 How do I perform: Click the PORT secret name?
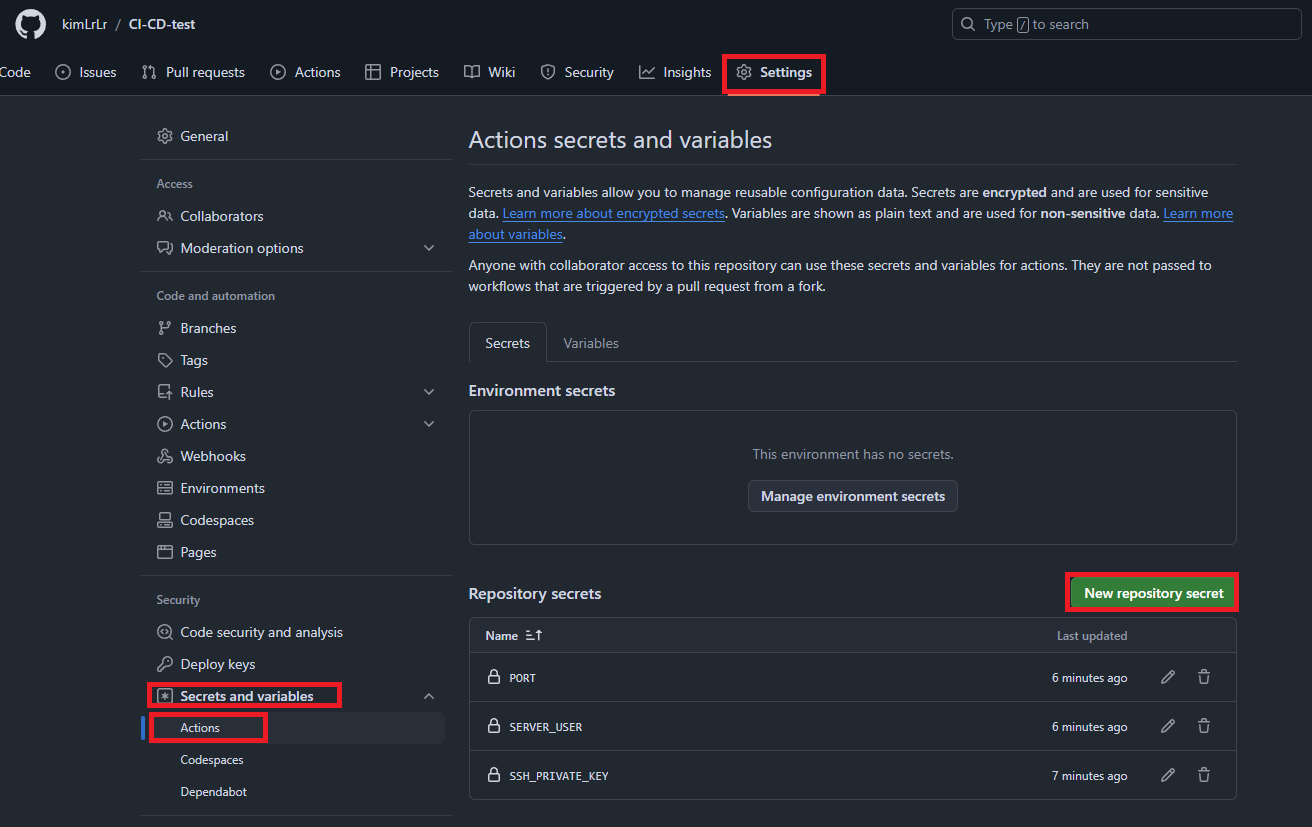[x=523, y=678]
